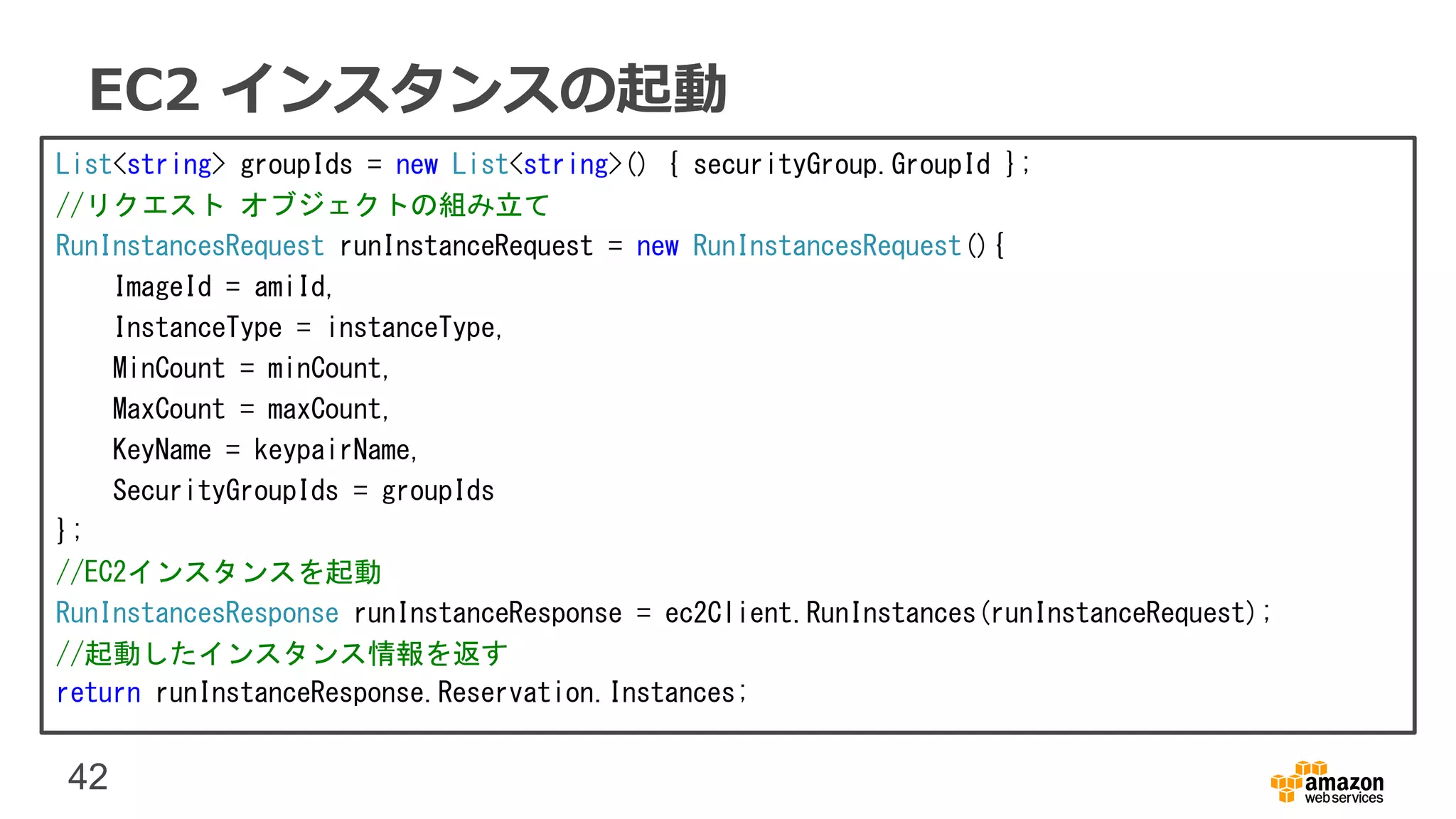Click the line "SecurityGroupIds = groupIds"
This screenshot has width=1456, height=819.
point(304,491)
